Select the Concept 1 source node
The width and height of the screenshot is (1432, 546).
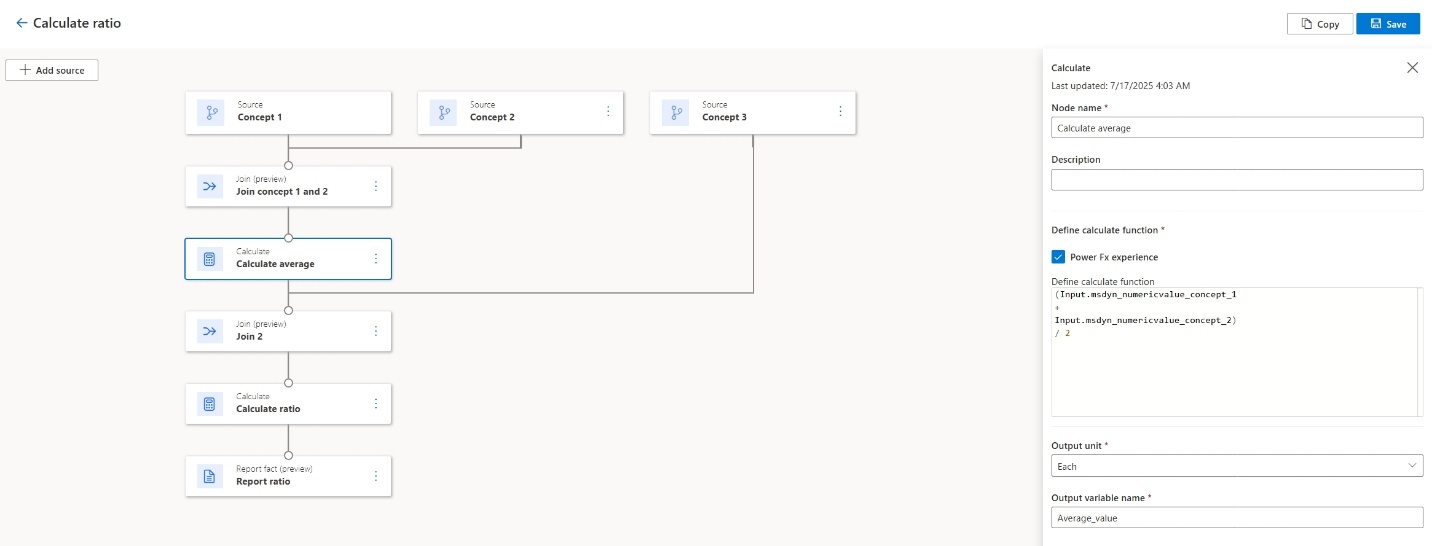point(288,112)
